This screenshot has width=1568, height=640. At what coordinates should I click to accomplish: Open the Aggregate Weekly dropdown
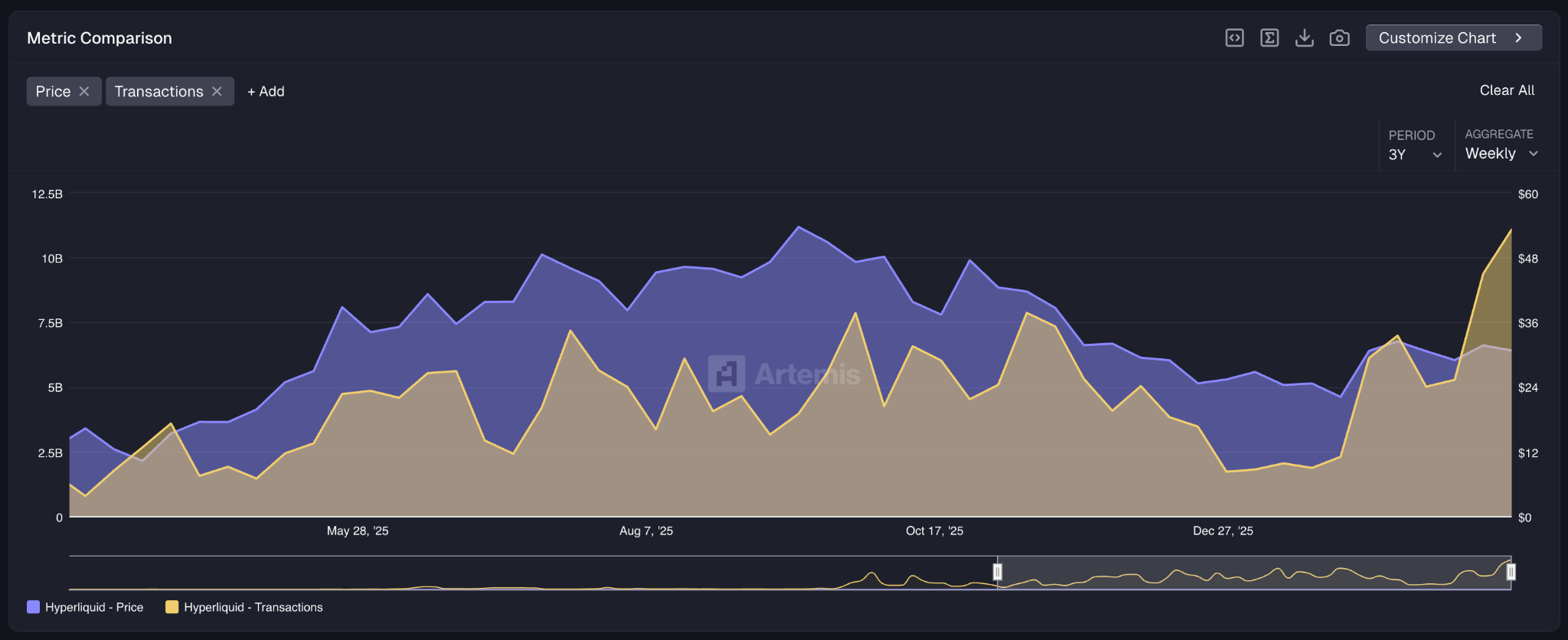[x=1501, y=153]
